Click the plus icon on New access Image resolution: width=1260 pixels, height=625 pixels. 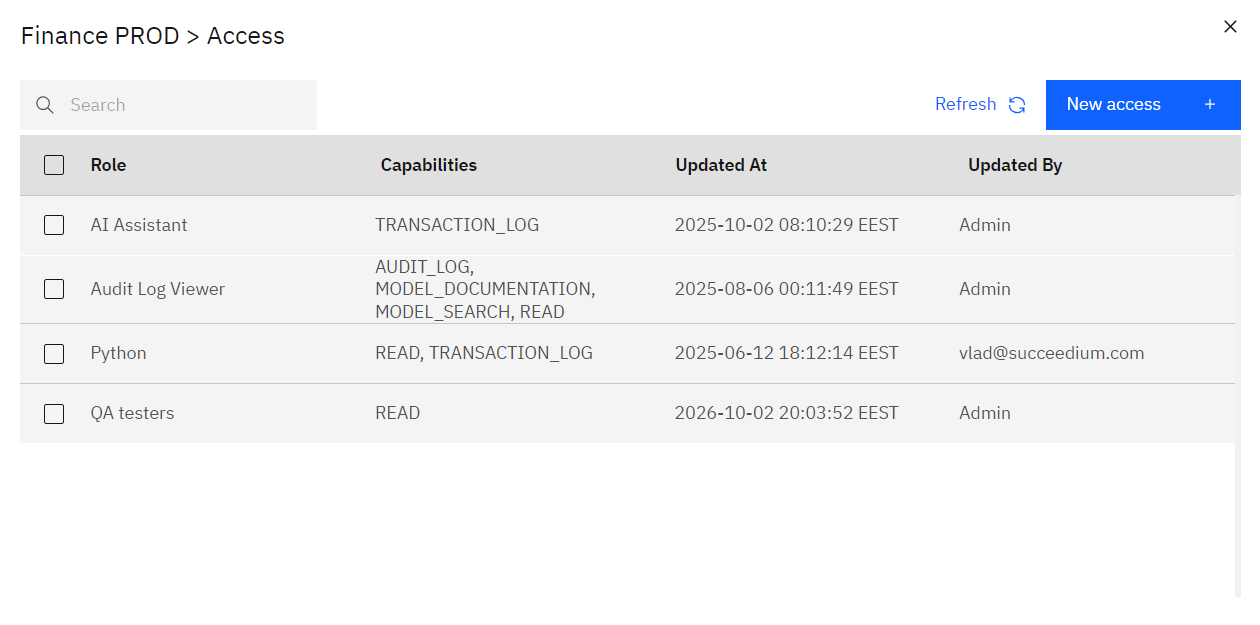pos(1209,105)
